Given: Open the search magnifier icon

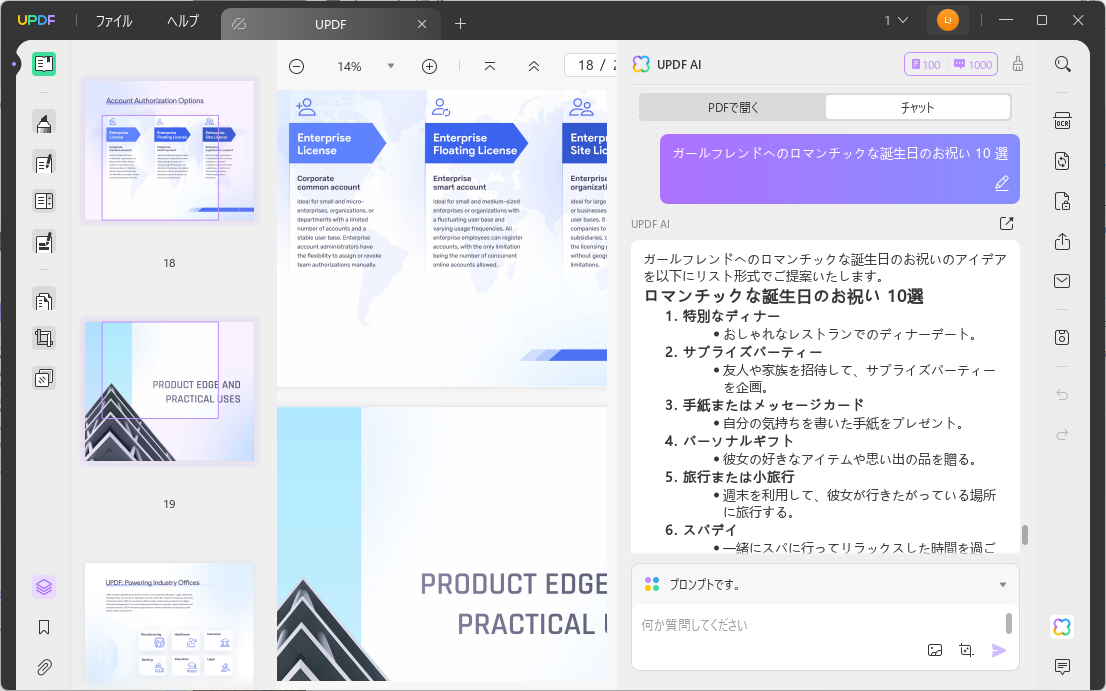Looking at the screenshot, I should click(1062, 64).
